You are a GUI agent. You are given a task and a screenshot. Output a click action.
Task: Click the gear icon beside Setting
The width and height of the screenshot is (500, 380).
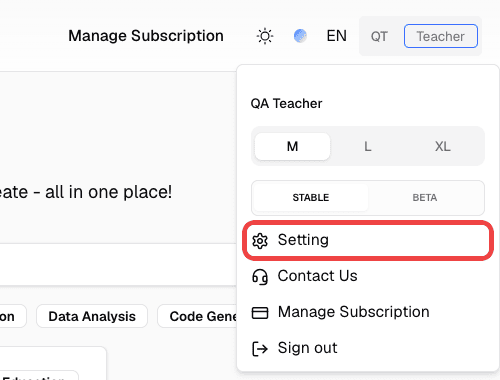coord(260,241)
